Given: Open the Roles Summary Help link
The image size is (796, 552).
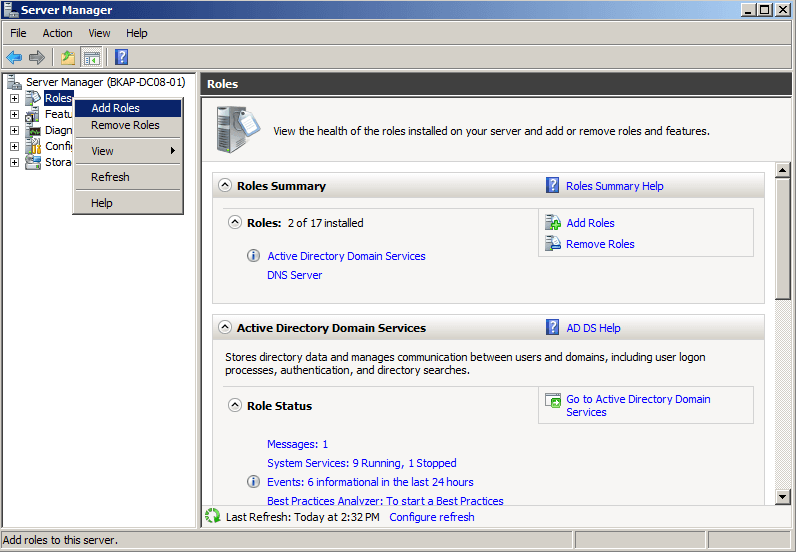Looking at the screenshot, I should click(x=615, y=186).
